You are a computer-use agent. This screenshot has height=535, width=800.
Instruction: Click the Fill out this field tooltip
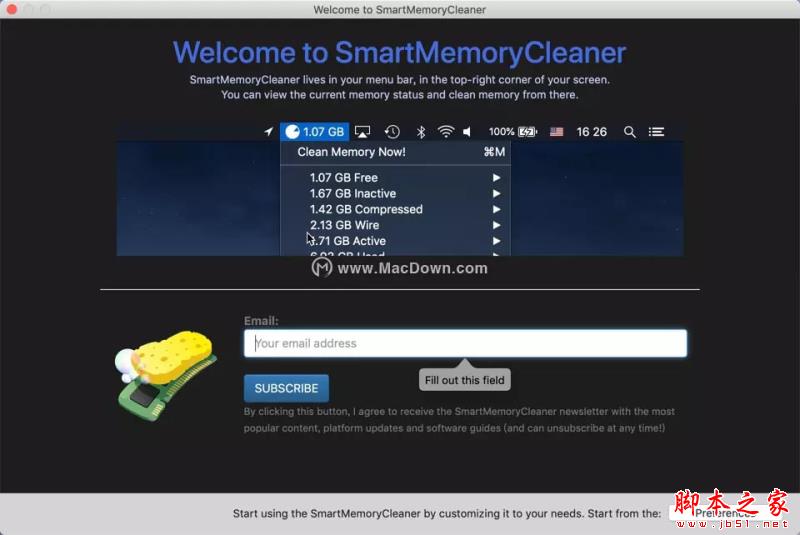tap(464, 380)
